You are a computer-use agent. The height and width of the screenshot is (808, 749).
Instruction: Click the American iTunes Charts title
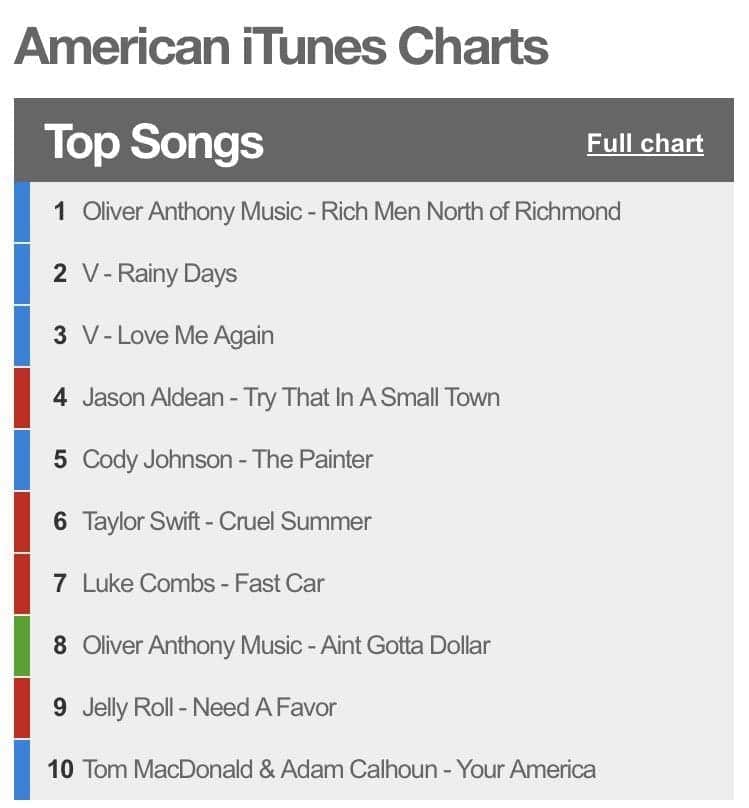pos(281,46)
